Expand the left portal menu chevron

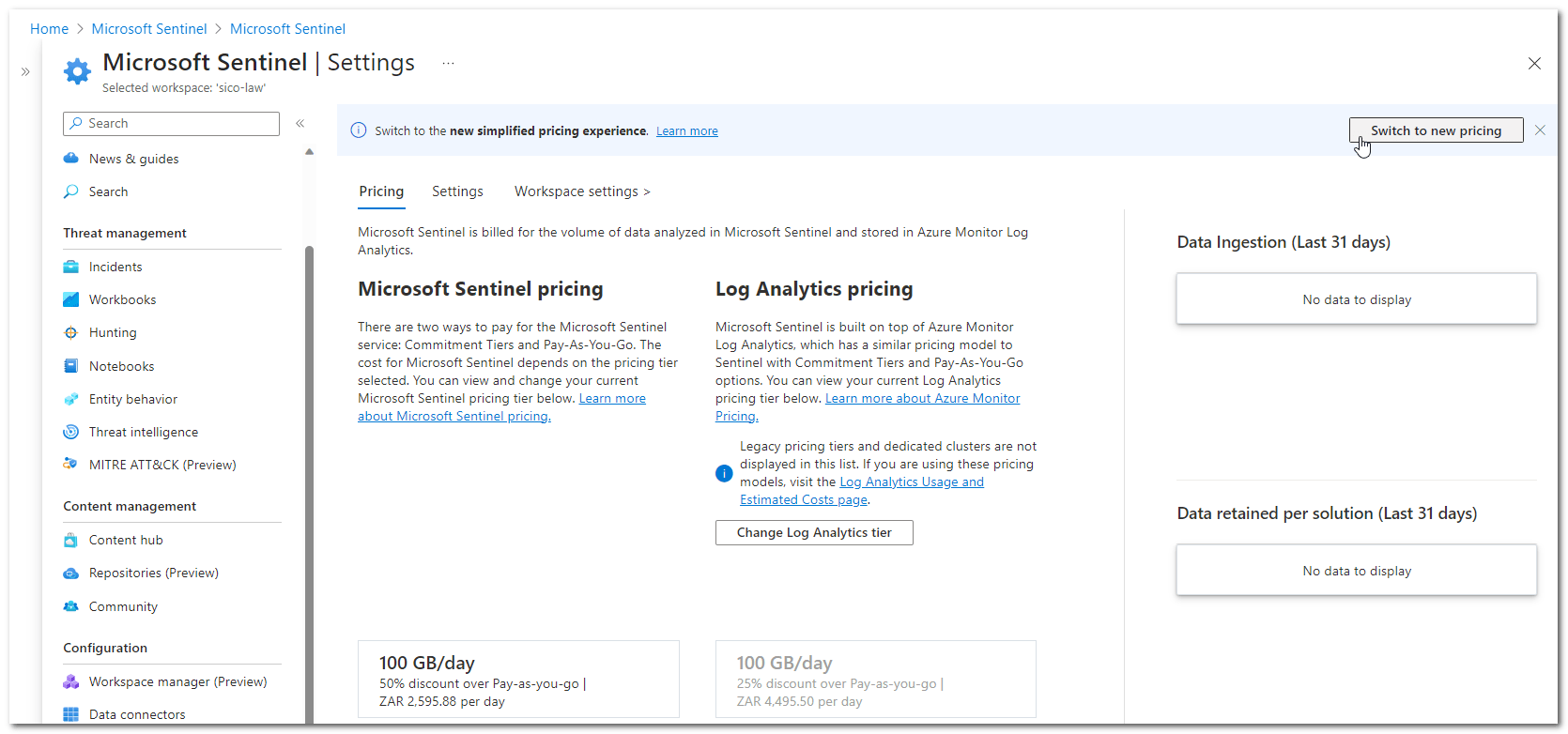(x=25, y=71)
